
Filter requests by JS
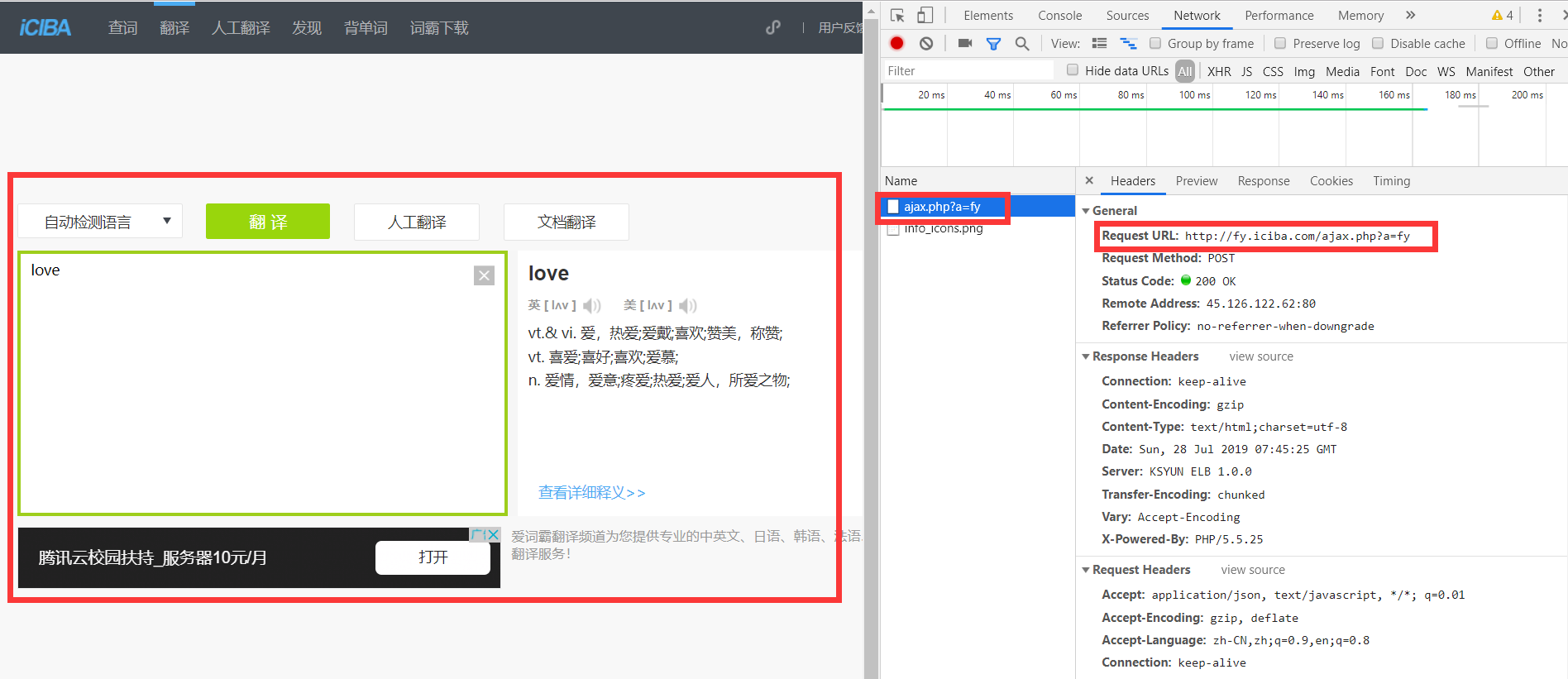[x=1246, y=71]
